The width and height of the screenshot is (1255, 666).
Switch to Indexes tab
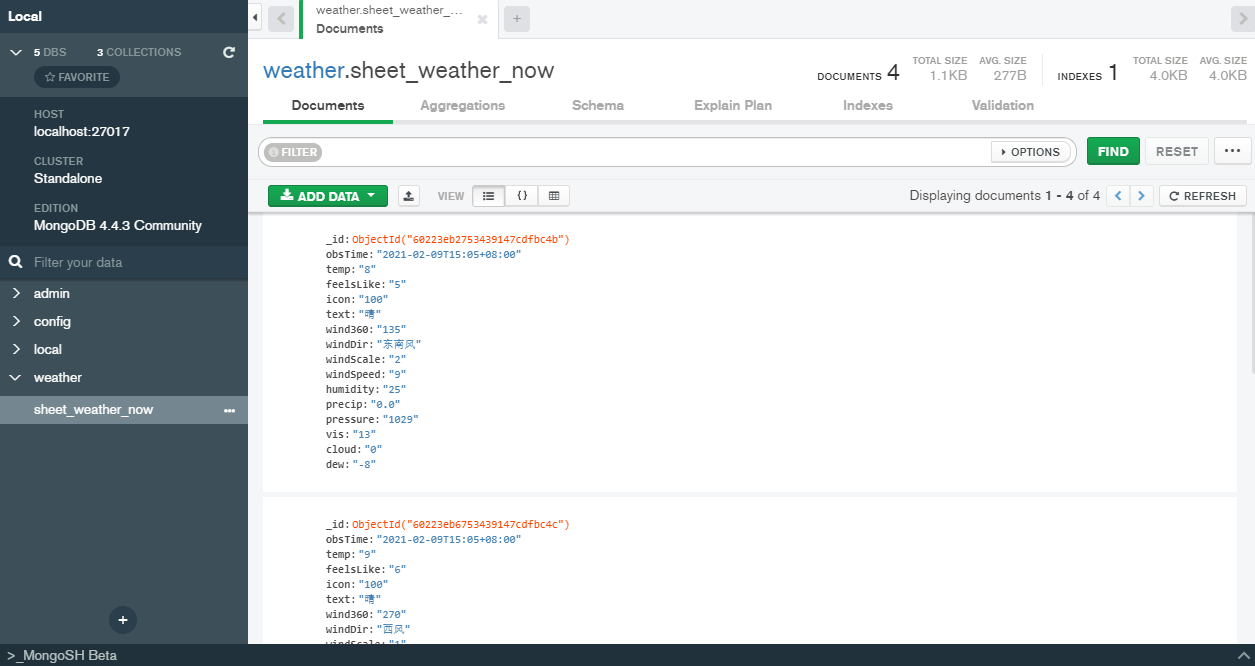point(868,105)
